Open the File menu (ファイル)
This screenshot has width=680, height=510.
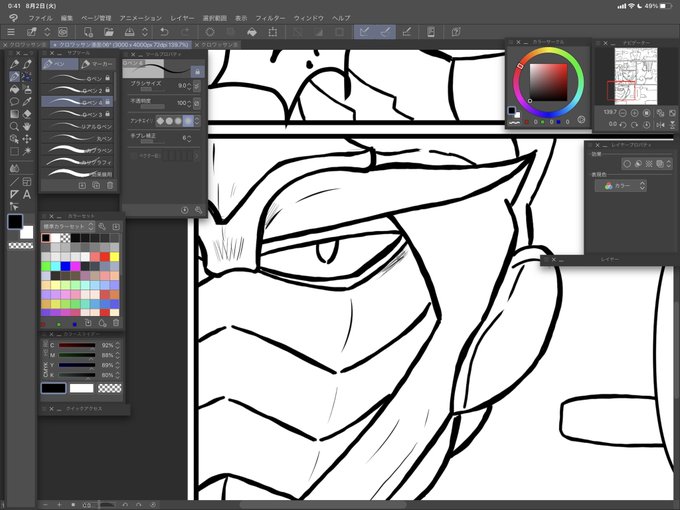coord(40,18)
